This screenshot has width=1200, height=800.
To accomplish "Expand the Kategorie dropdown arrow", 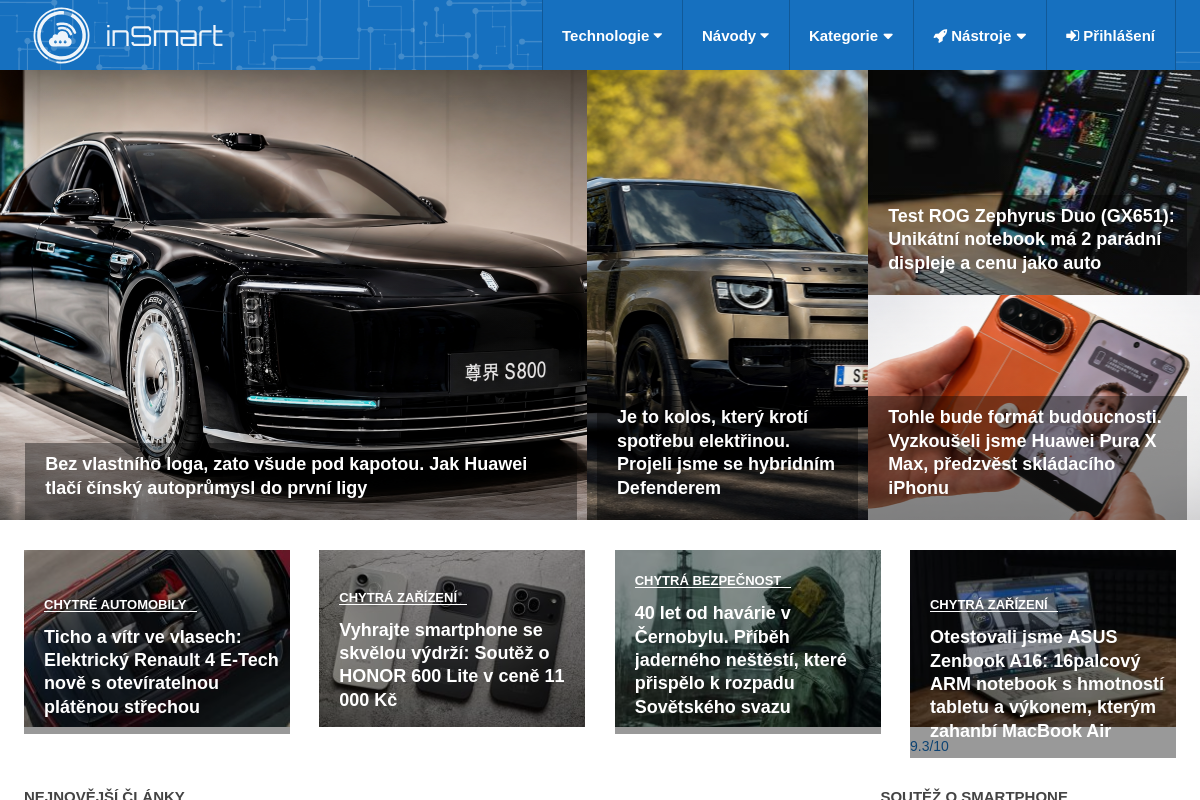I will (888, 36).
